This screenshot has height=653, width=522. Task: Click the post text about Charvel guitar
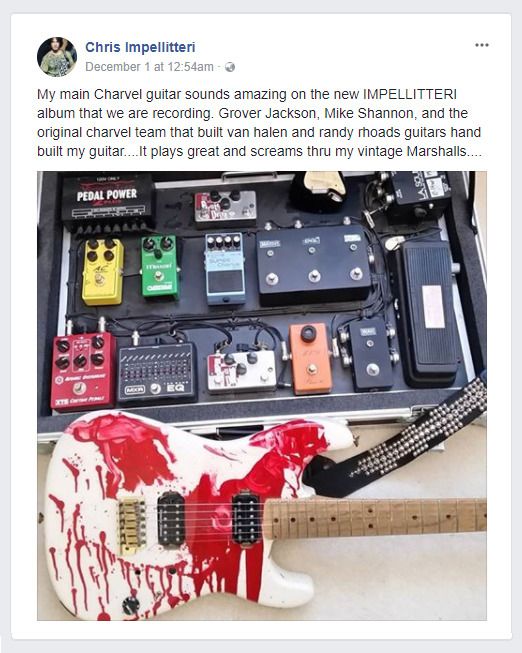click(259, 122)
